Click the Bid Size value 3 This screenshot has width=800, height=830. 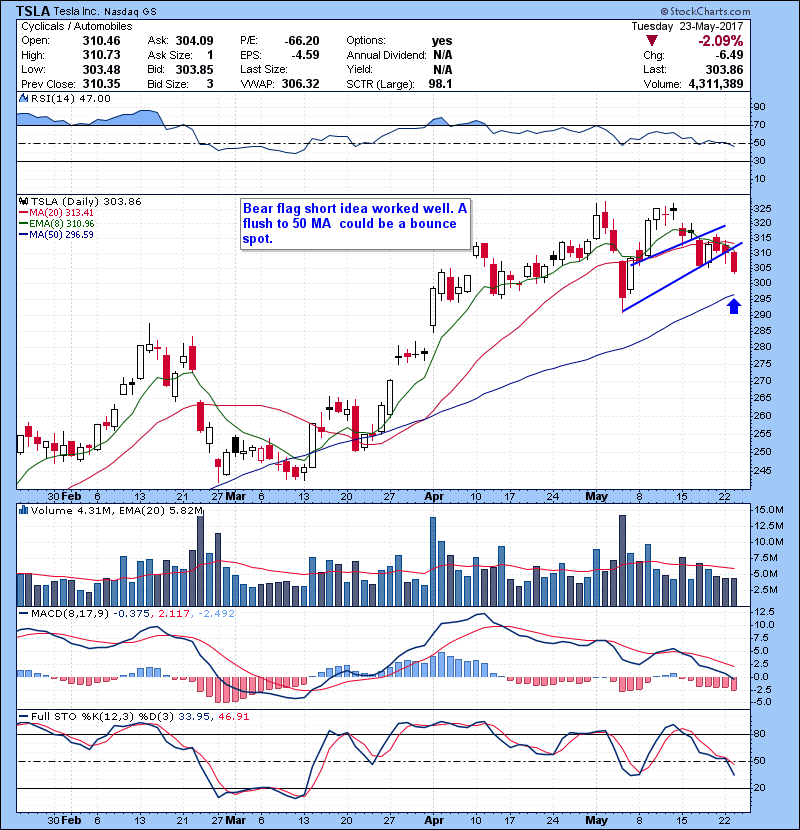pos(210,84)
